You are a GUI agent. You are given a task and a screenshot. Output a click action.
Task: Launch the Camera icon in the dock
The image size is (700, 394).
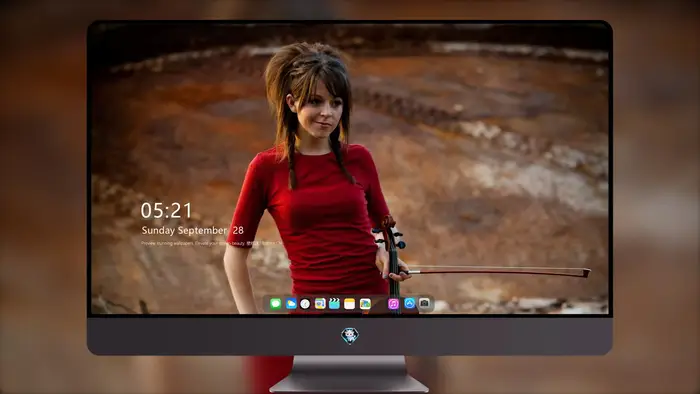click(425, 303)
